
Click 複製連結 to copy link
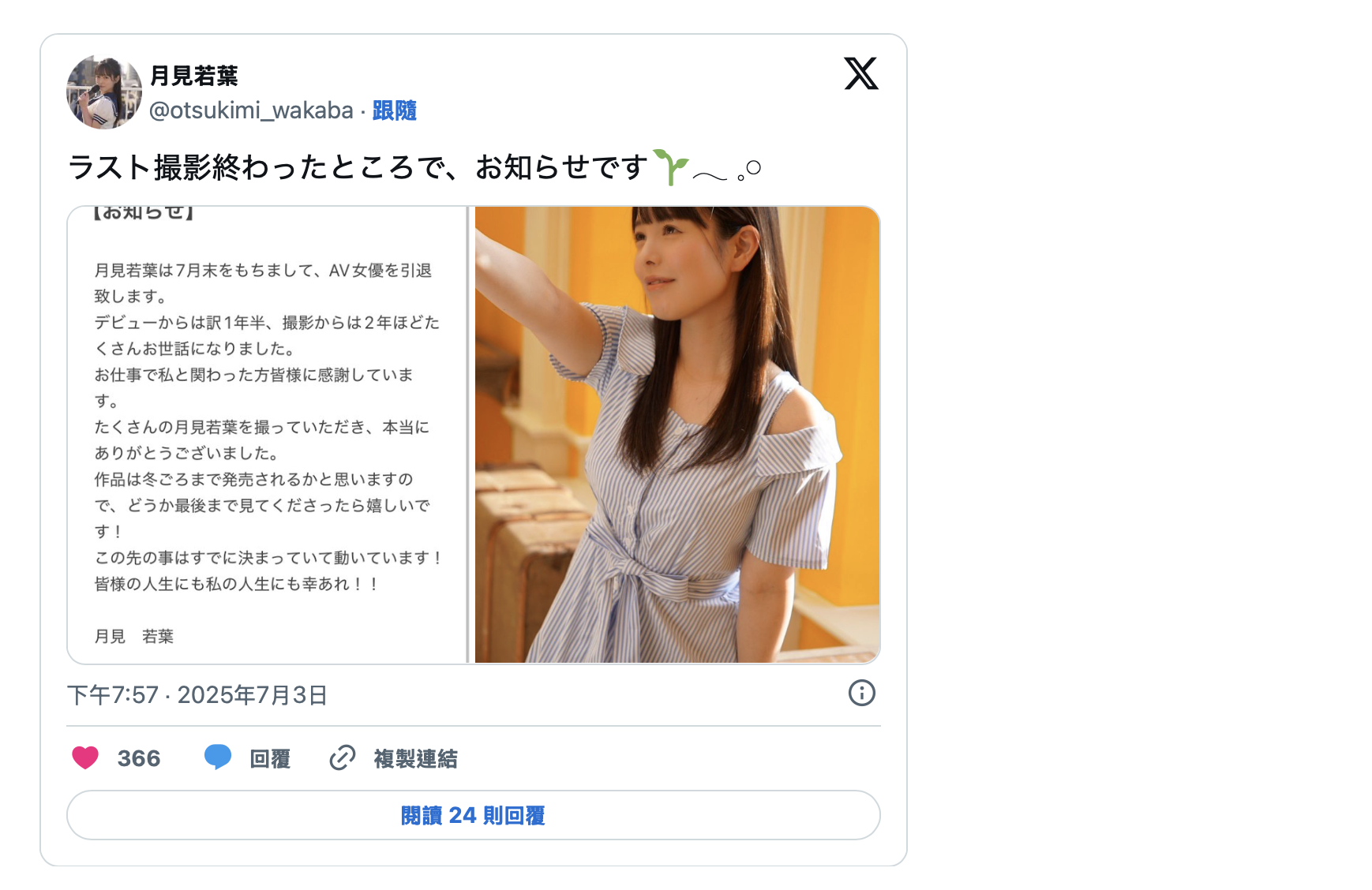pos(415,759)
